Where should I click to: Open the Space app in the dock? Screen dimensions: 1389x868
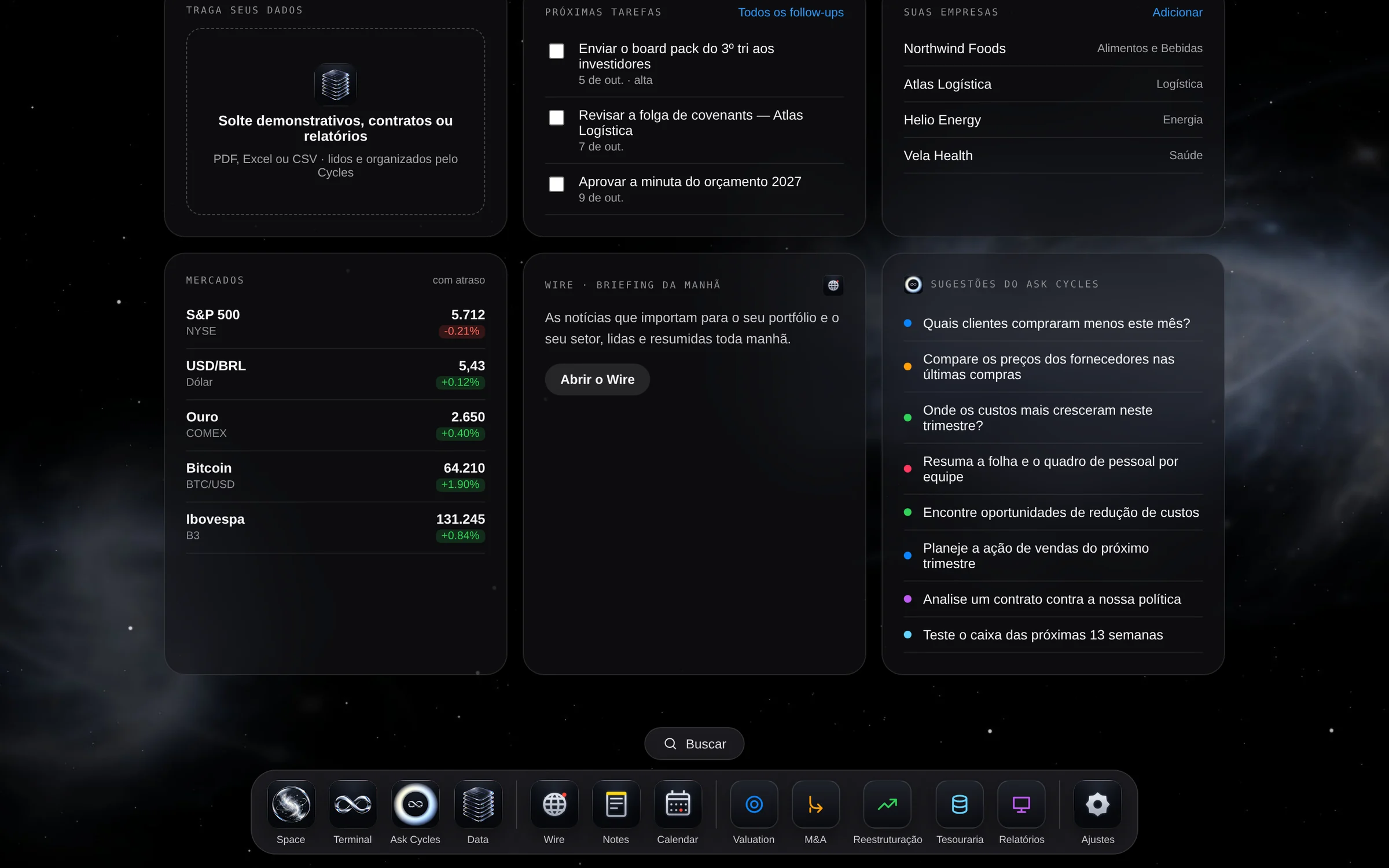click(x=291, y=804)
